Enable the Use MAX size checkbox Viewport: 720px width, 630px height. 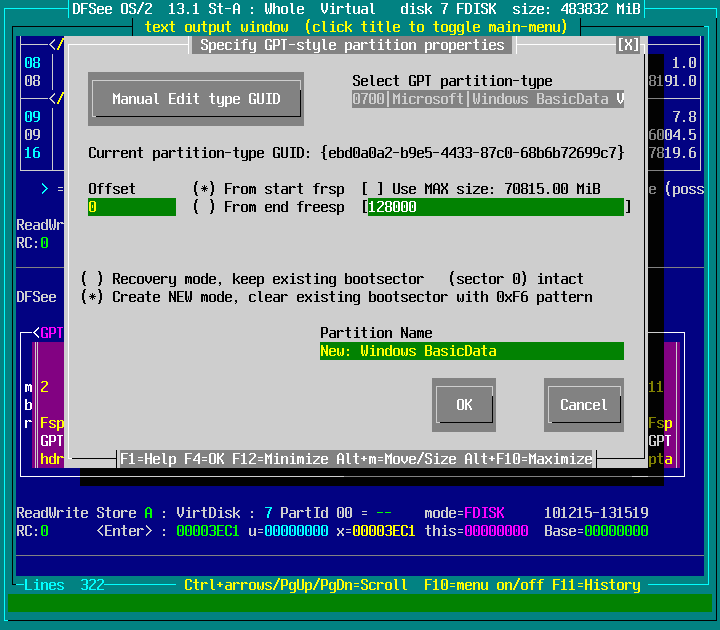coord(372,189)
